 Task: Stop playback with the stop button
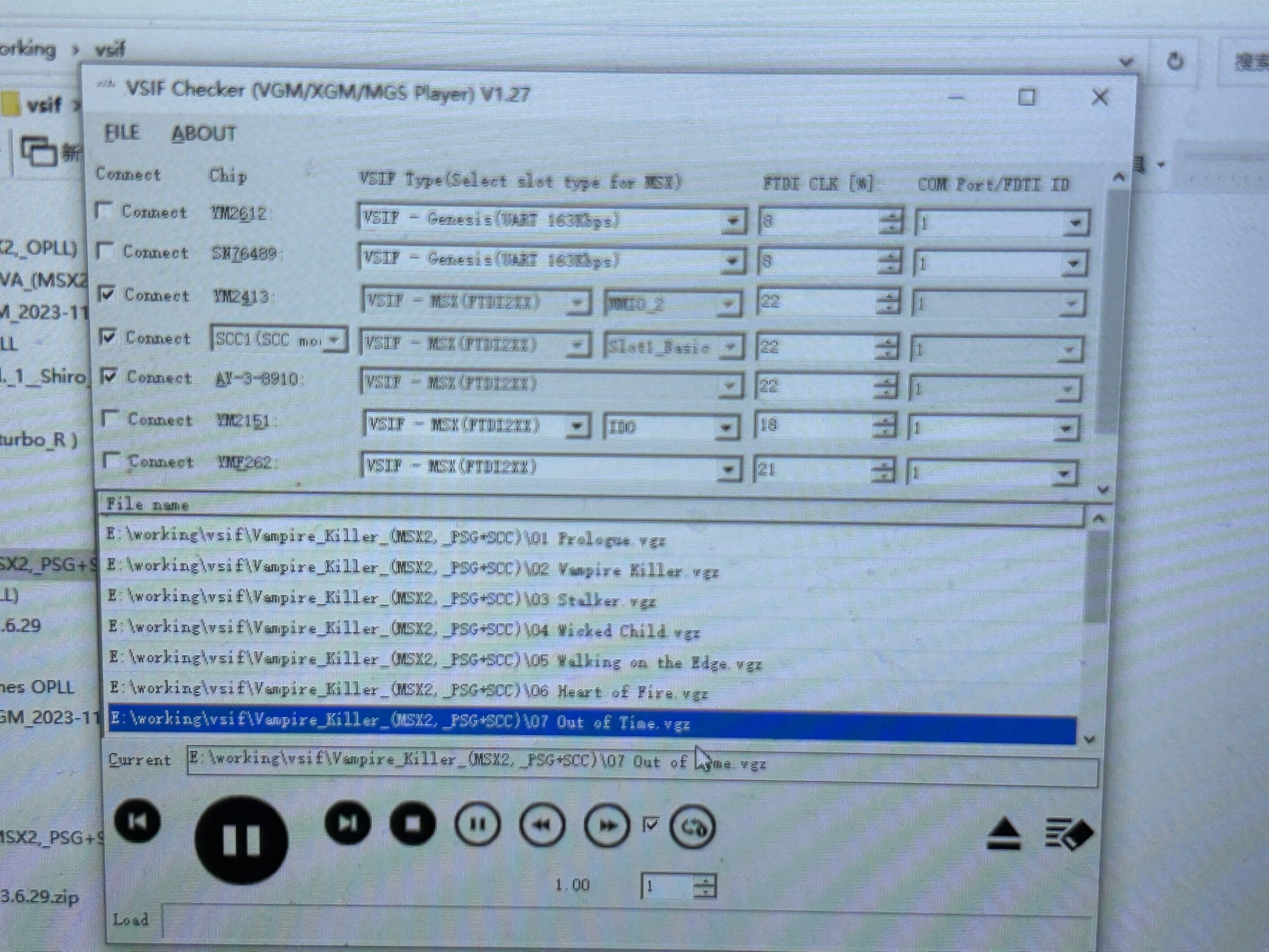pyautogui.click(x=412, y=824)
